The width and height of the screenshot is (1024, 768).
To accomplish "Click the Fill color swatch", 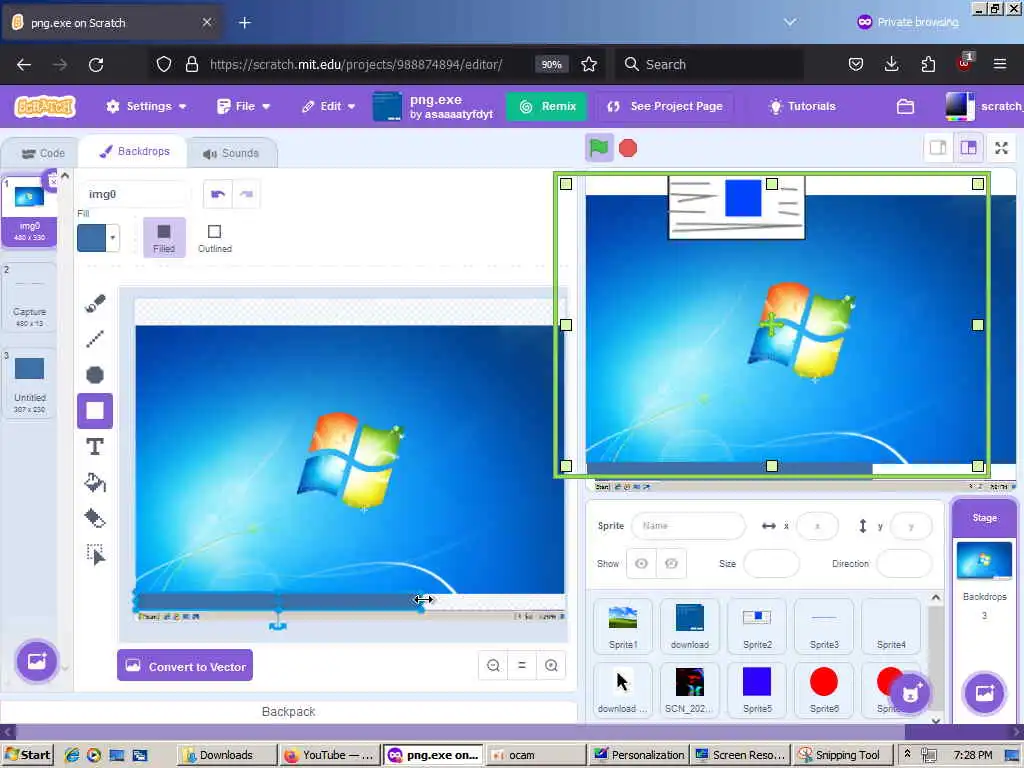I will tap(91, 238).
